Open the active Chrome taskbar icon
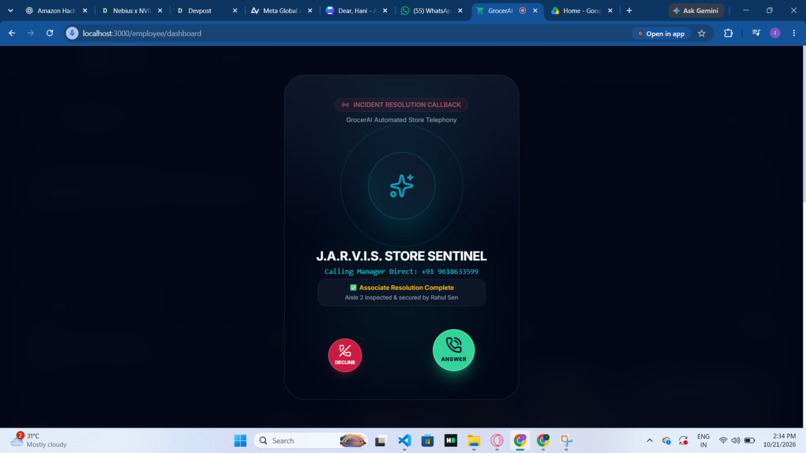Viewport: 806px width, 453px height. tap(520, 441)
